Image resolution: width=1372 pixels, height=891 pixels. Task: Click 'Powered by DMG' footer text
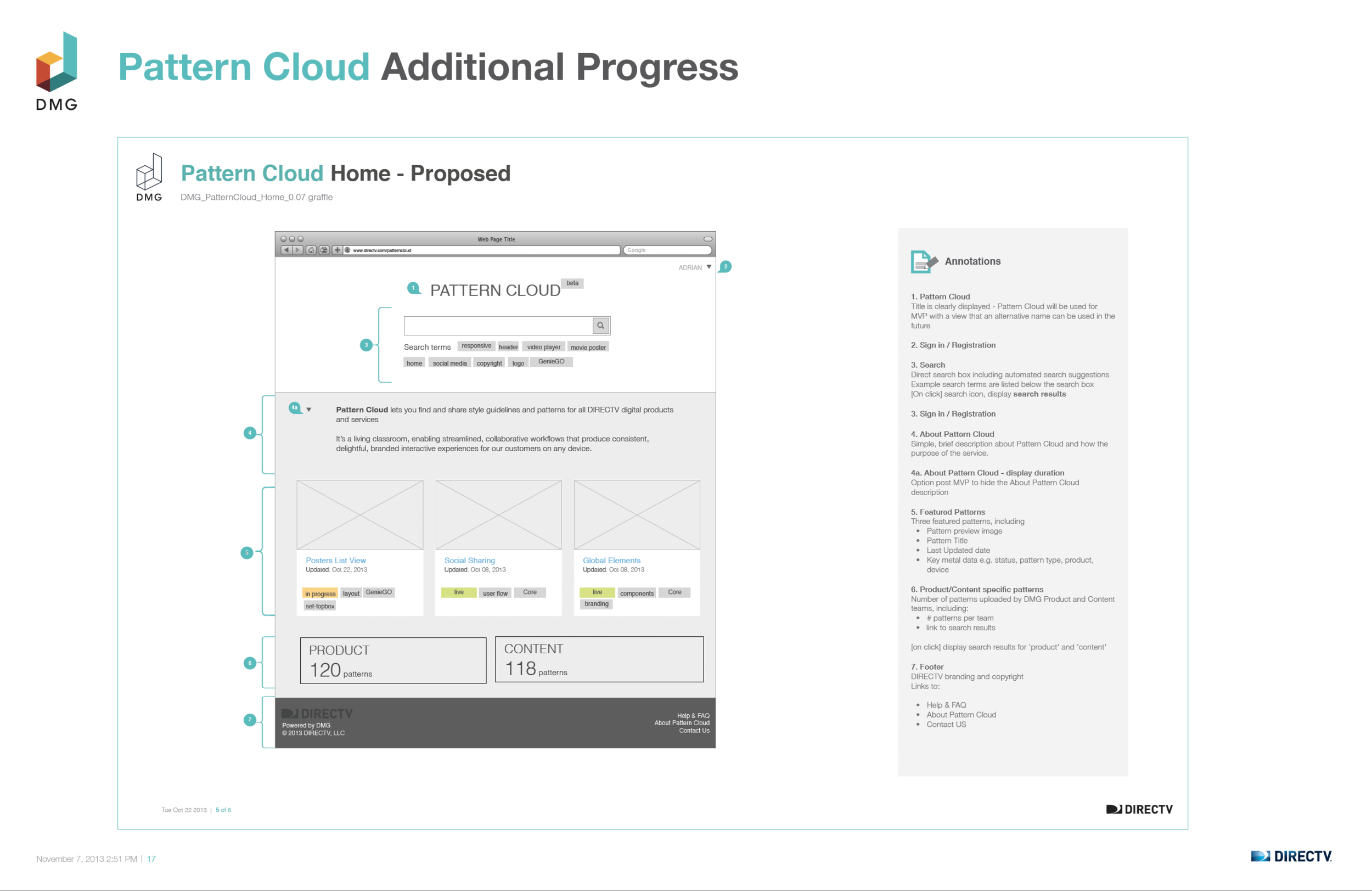pyautogui.click(x=306, y=726)
